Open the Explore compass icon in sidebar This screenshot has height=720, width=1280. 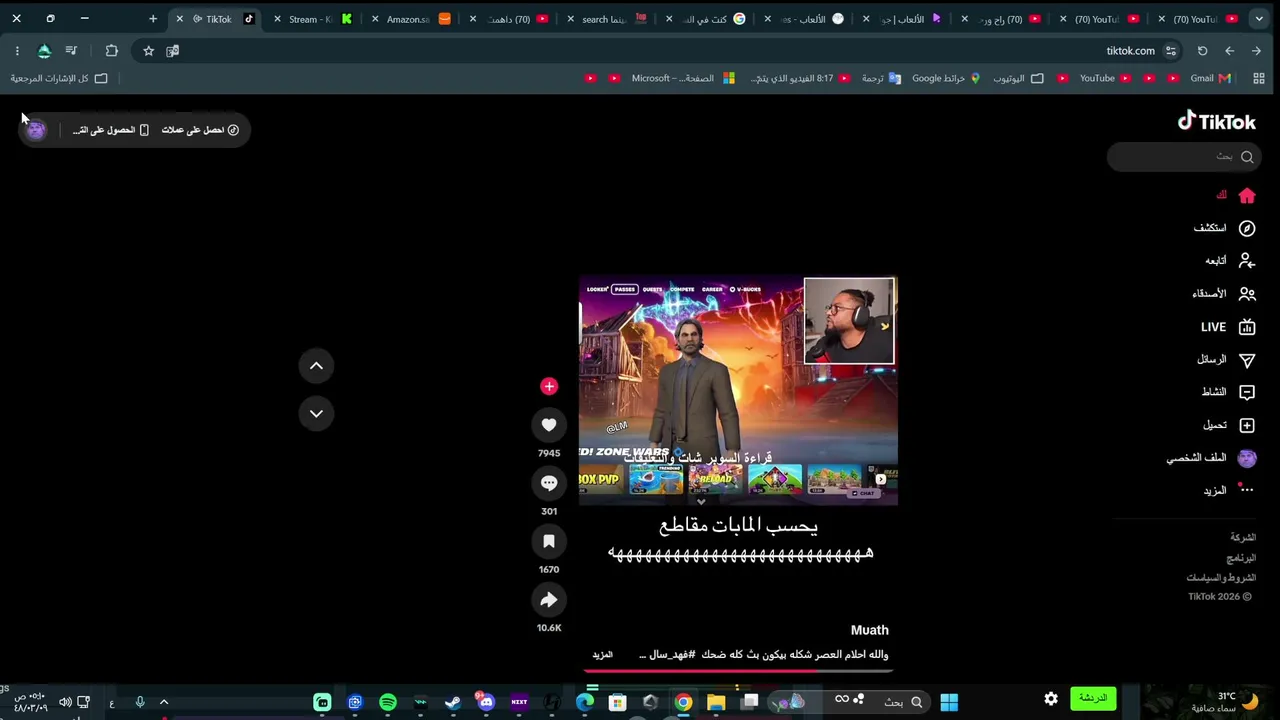[x=1247, y=228]
